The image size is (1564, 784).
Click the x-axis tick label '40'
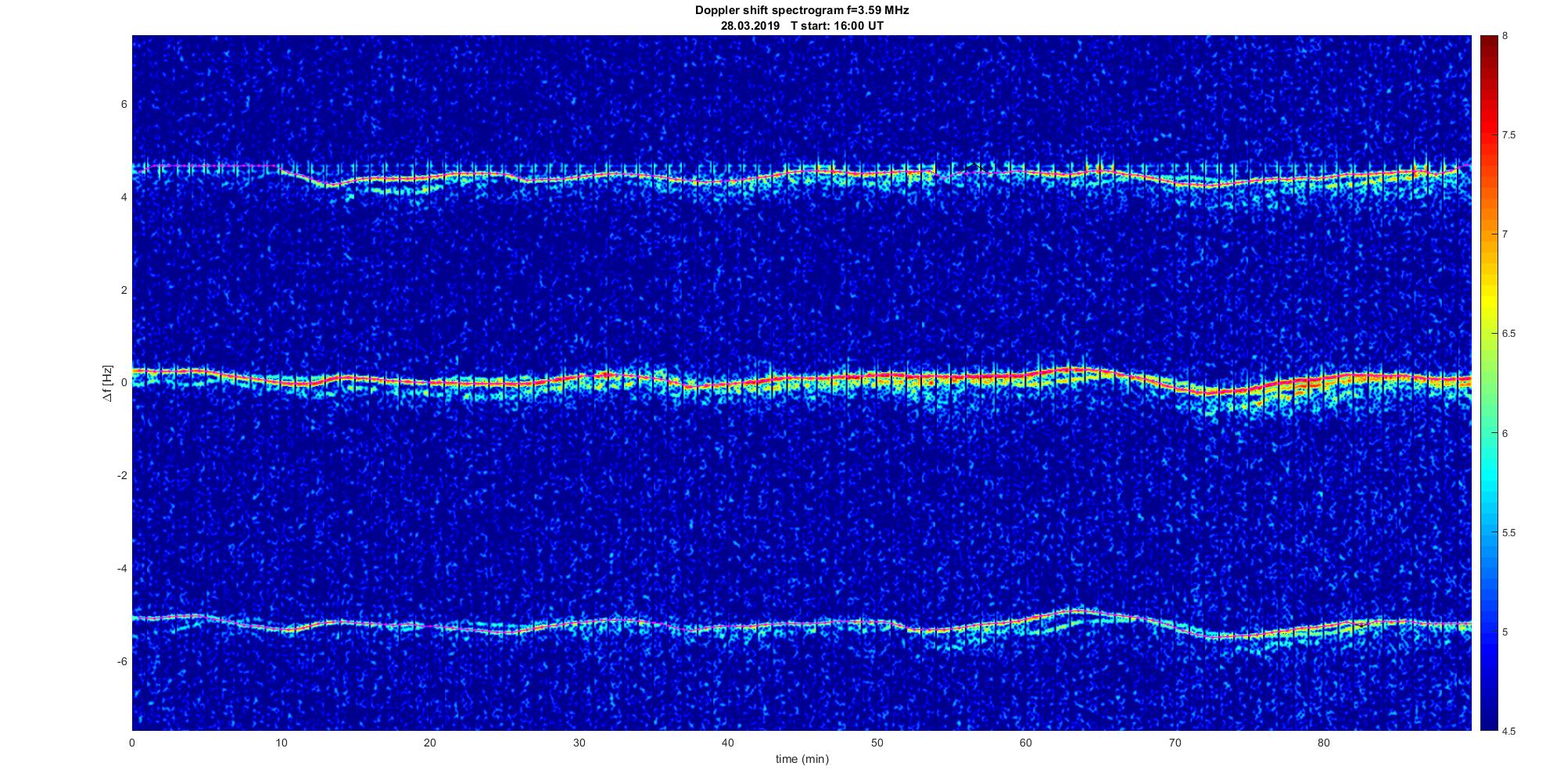pyautogui.click(x=727, y=743)
